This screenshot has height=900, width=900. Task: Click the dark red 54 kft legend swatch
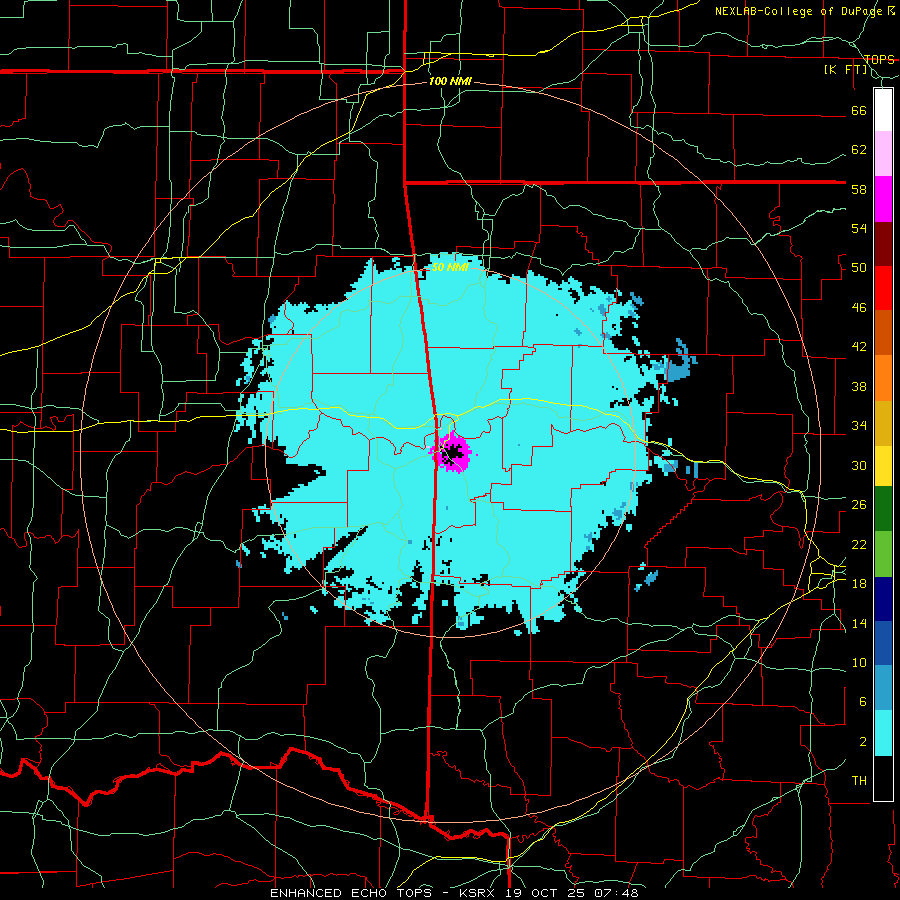883,245
